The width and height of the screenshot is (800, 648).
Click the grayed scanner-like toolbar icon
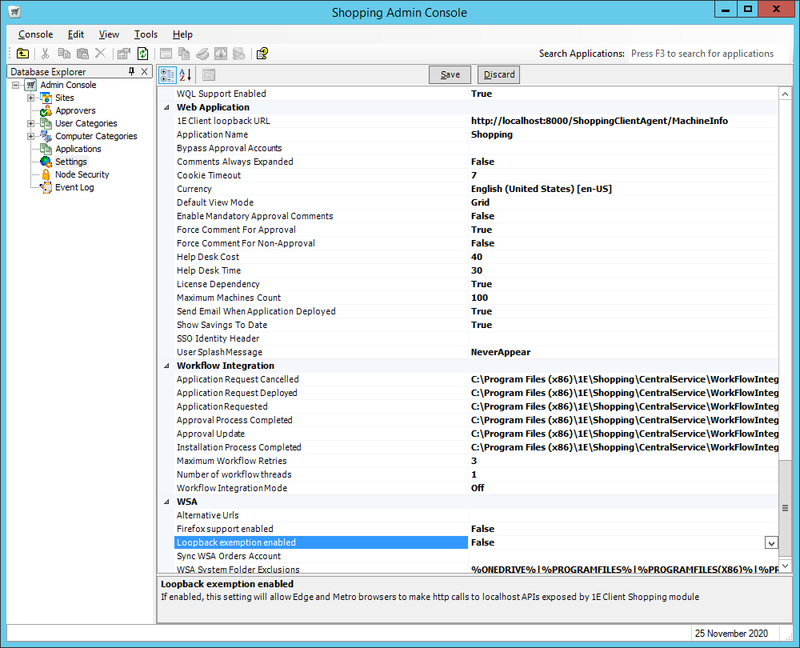point(203,54)
